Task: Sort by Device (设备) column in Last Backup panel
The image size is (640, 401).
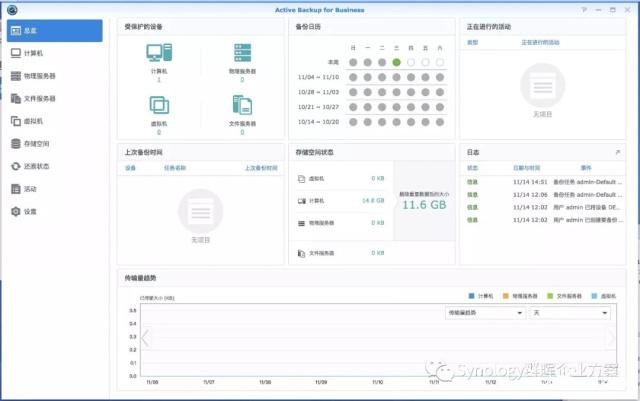Action: click(130, 168)
